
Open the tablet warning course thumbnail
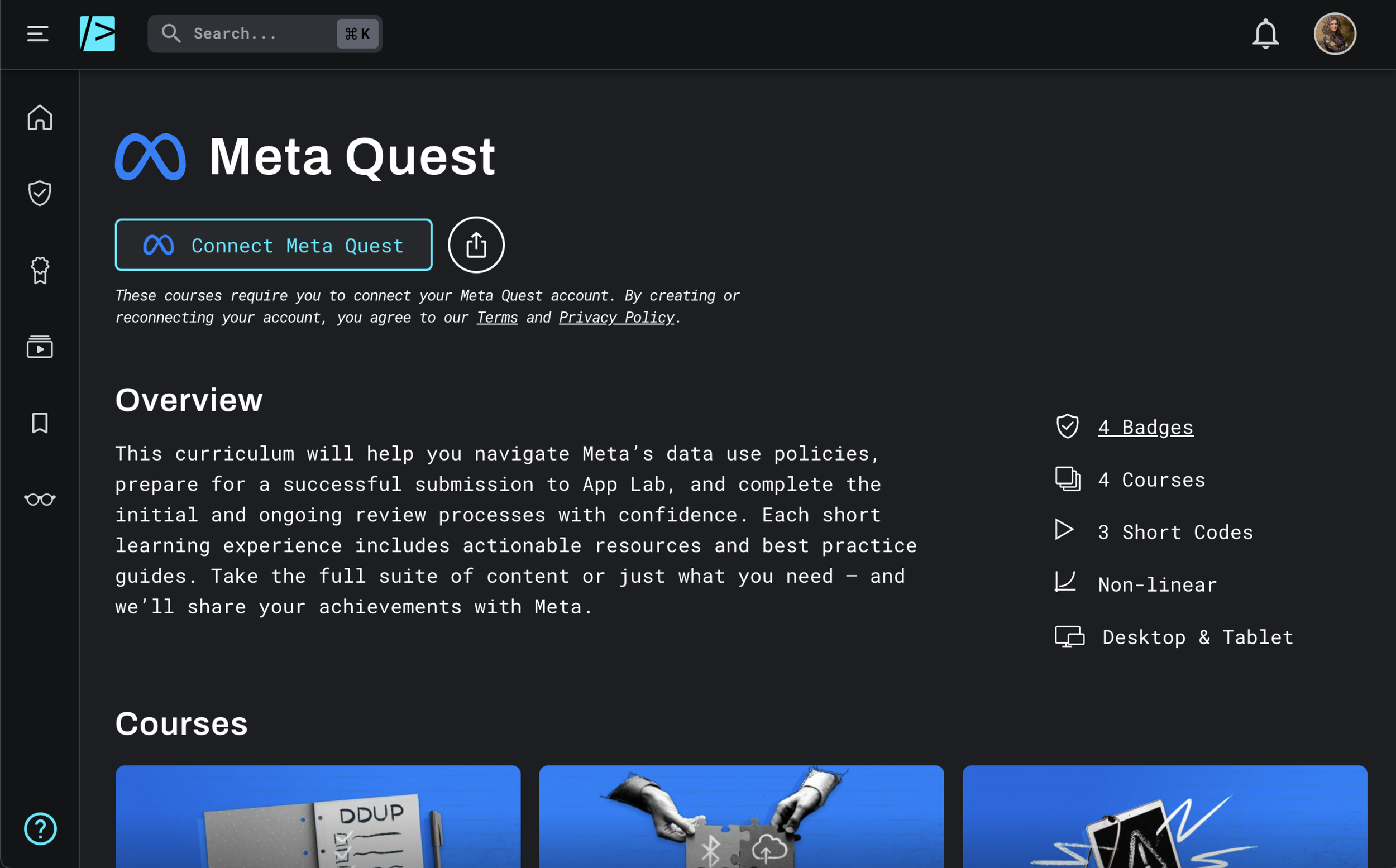[1164, 816]
